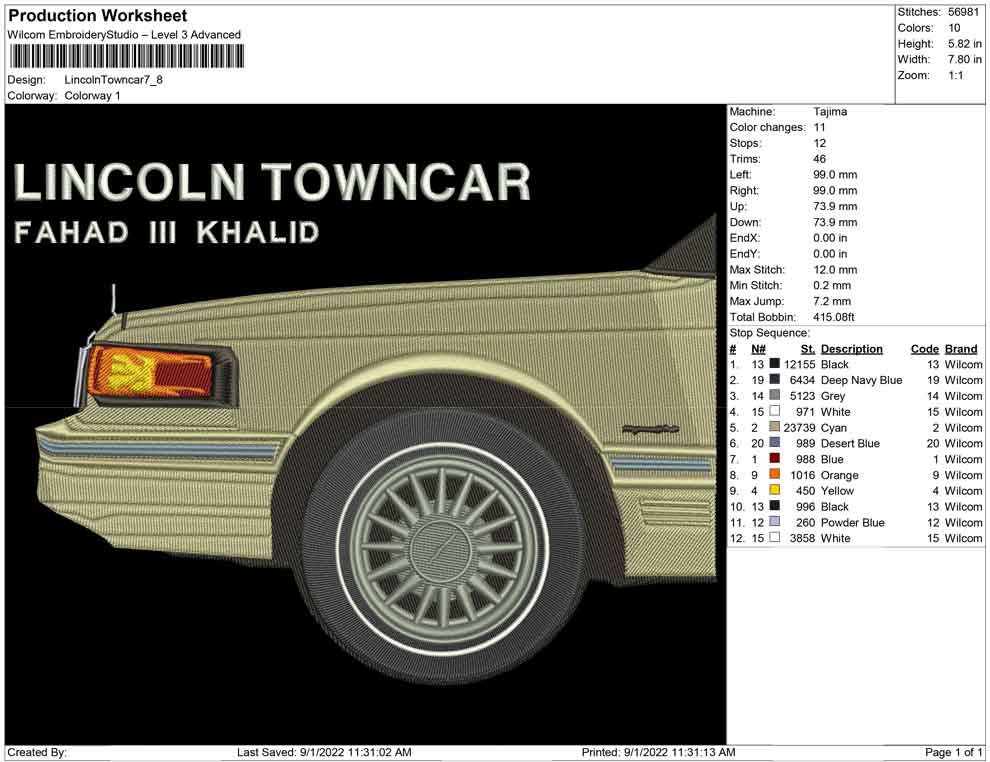990x762 pixels.
Task: Click the 'Desert Blue' description
Action: coord(850,443)
